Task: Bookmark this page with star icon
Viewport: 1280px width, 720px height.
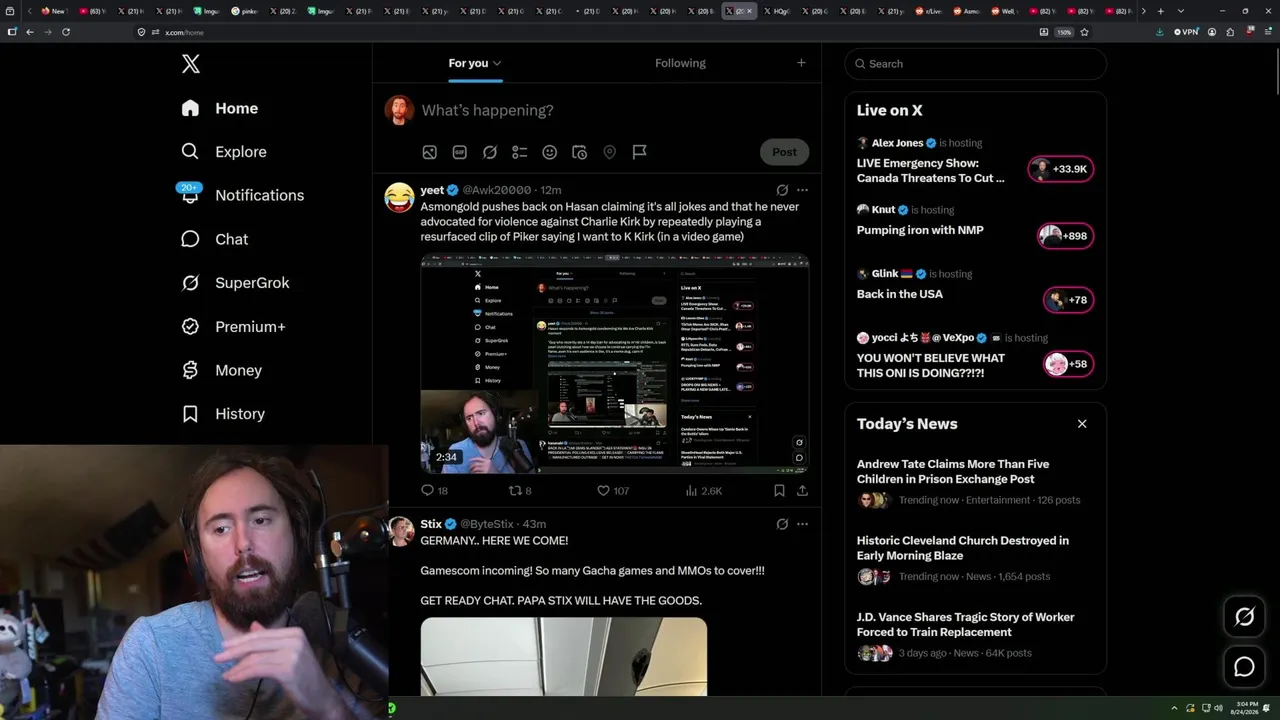Action: tap(1084, 32)
